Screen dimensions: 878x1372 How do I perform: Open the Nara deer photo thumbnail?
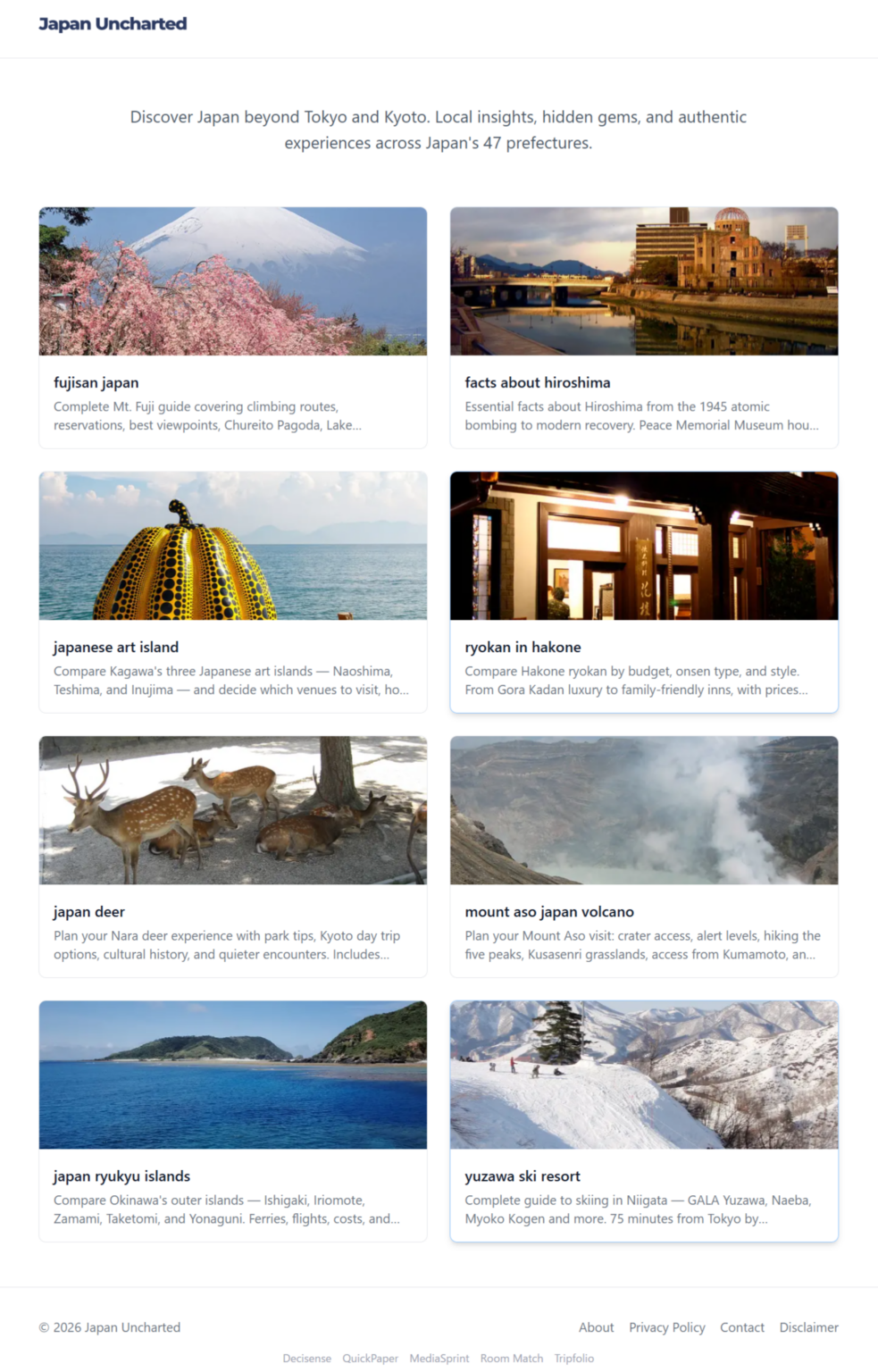tap(233, 810)
